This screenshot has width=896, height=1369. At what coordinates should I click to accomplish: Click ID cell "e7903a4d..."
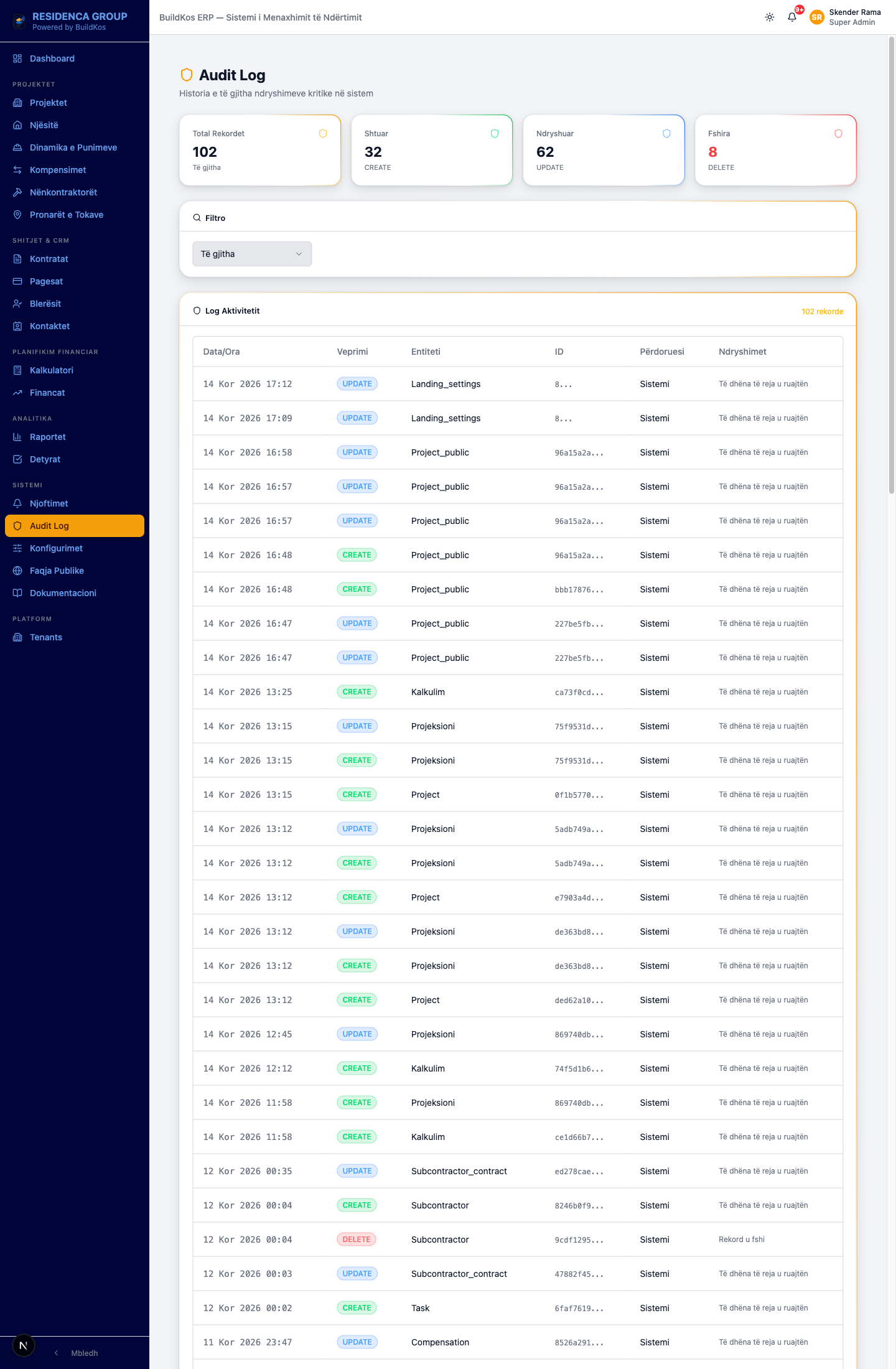[x=579, y=898]
